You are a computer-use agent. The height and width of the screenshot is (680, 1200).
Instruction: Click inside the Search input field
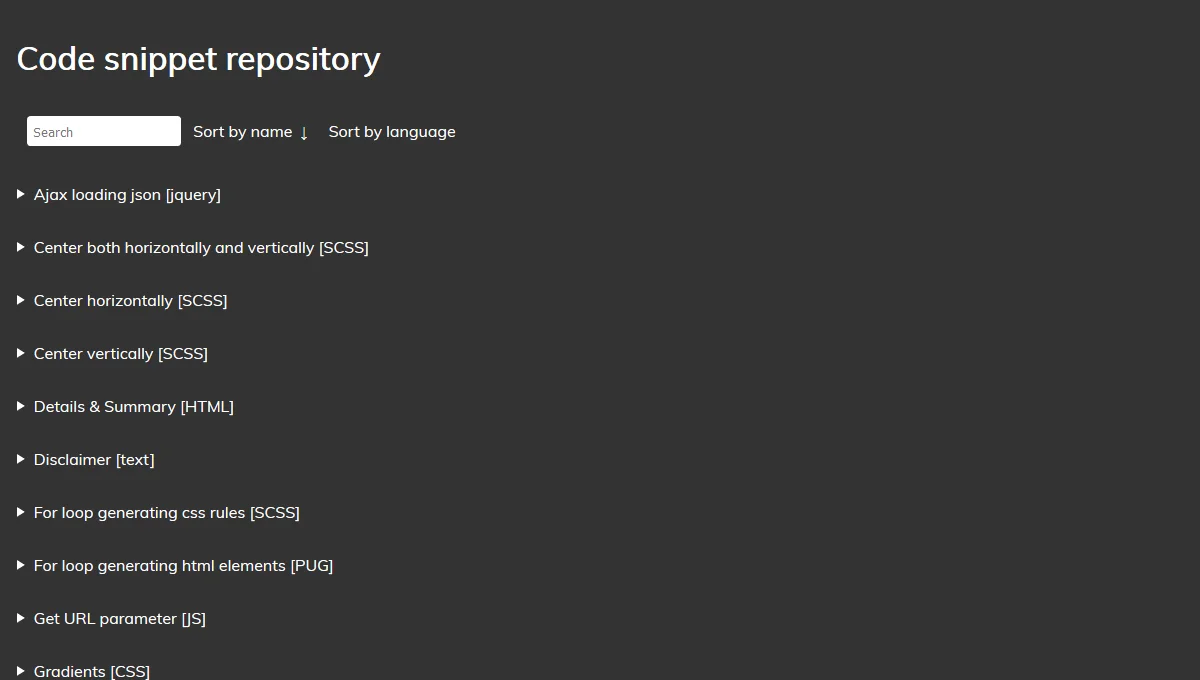(103, 131)
